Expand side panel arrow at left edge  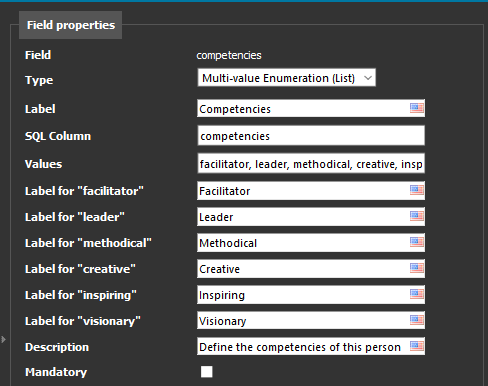pos(3,339)
